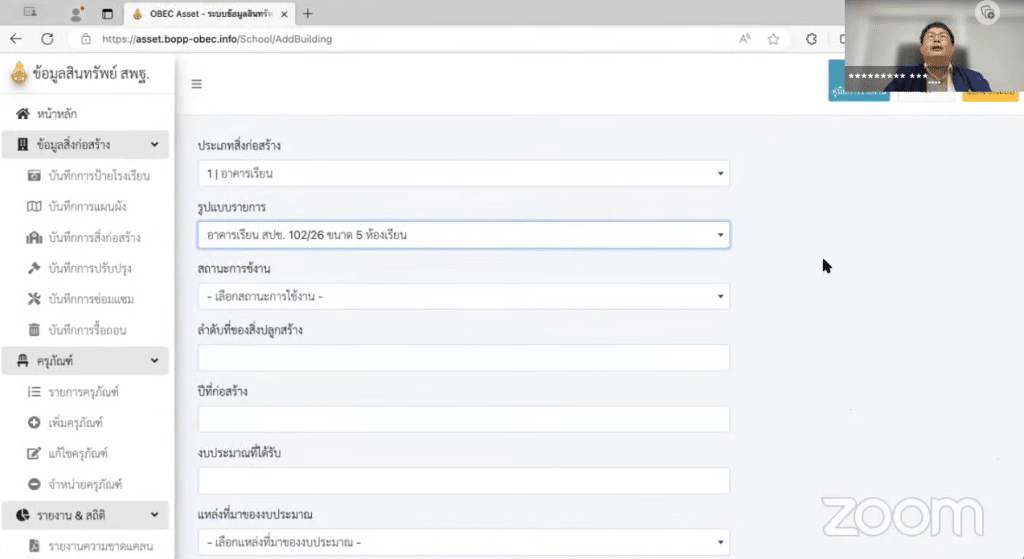Open แก้ไขครุภัณฑ์ link
The width and height of the screenshot is (1024, 559).
click(78, 453)
